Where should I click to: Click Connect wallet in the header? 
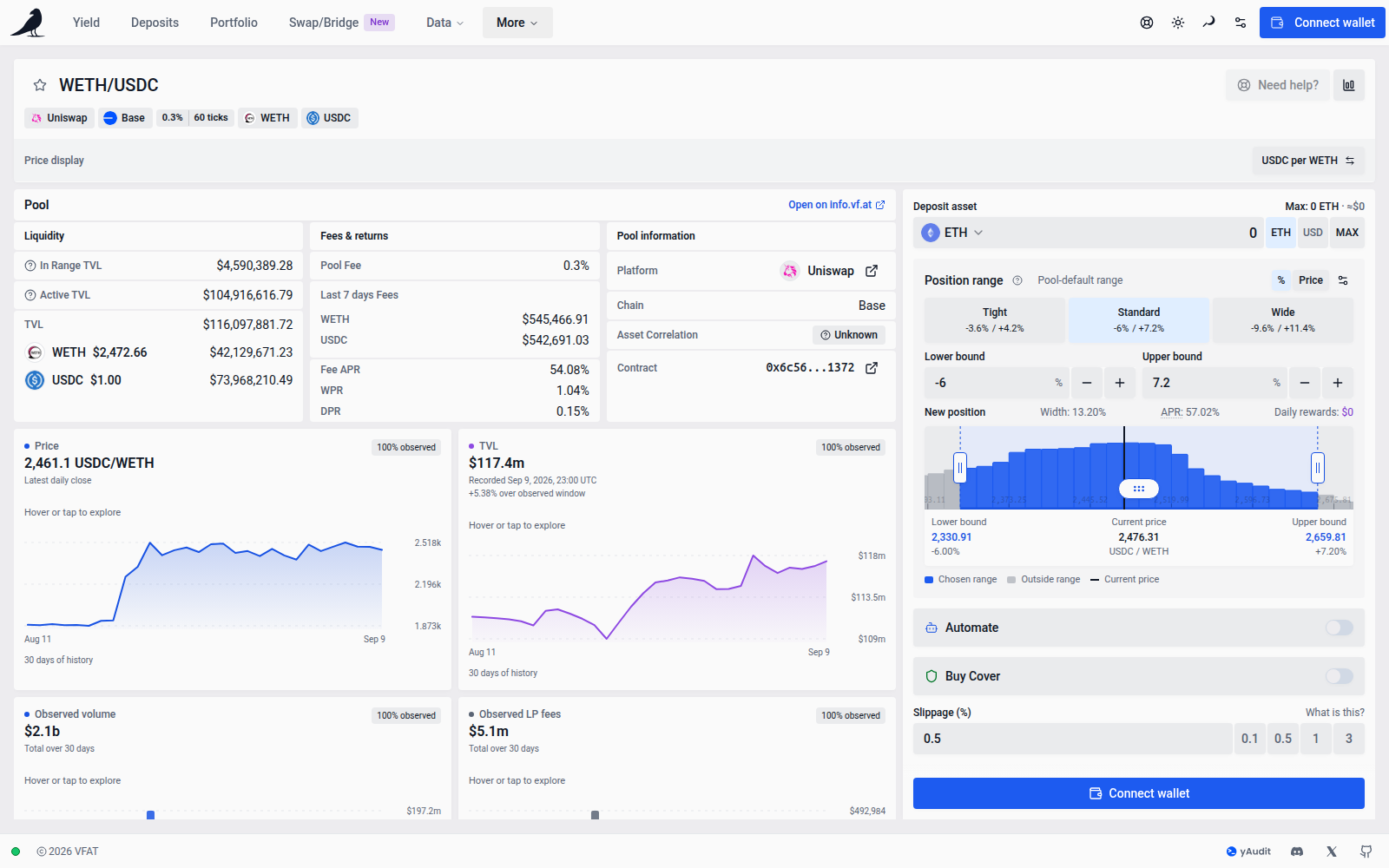1322,23
